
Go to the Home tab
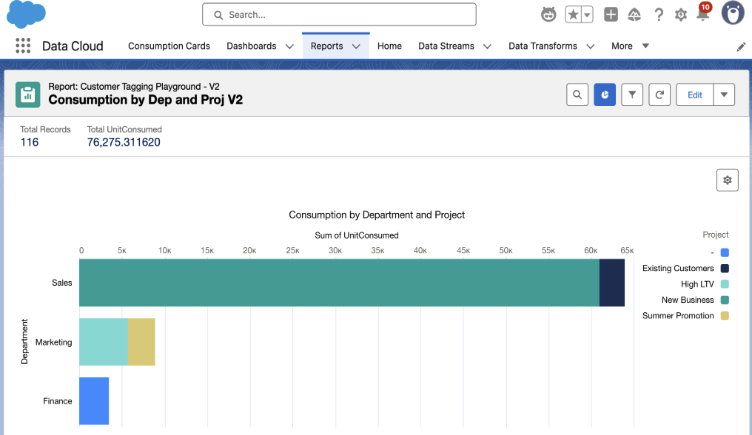[389, 46]
